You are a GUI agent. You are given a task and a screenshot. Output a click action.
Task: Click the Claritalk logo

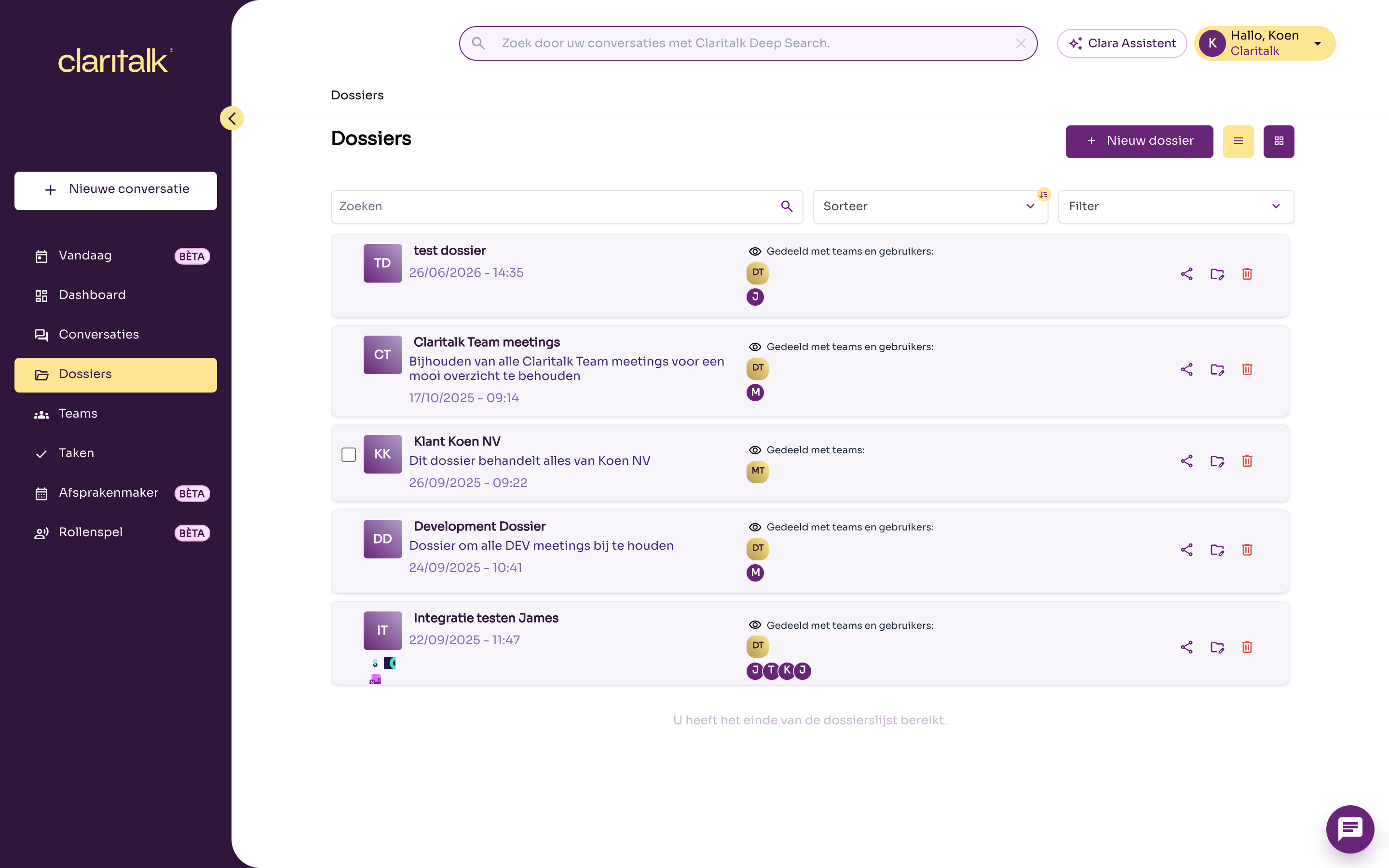click(x=115, y=60)
